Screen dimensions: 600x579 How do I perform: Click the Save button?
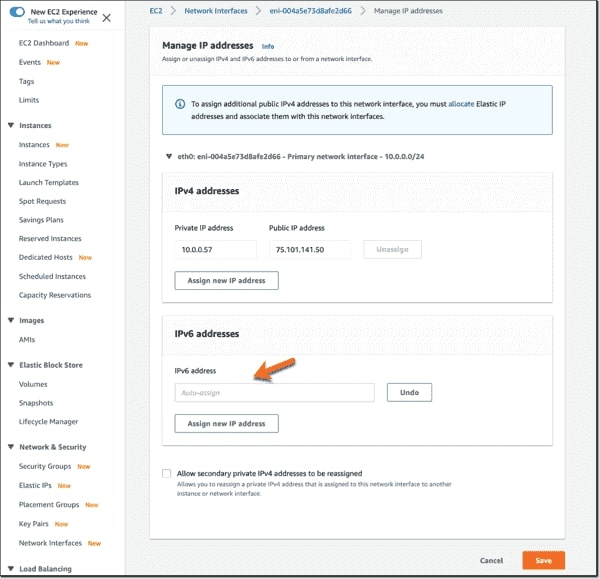(543, 560)
